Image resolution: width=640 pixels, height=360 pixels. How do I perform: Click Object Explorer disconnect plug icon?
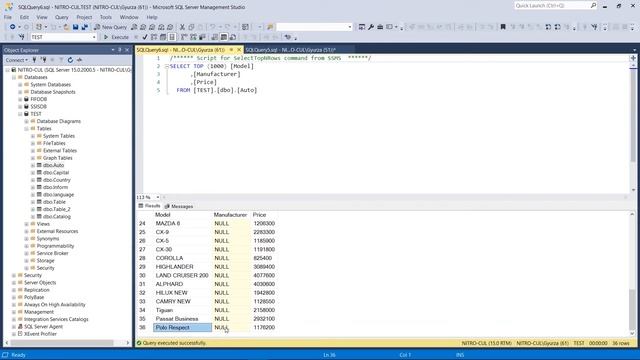point(43,60)
